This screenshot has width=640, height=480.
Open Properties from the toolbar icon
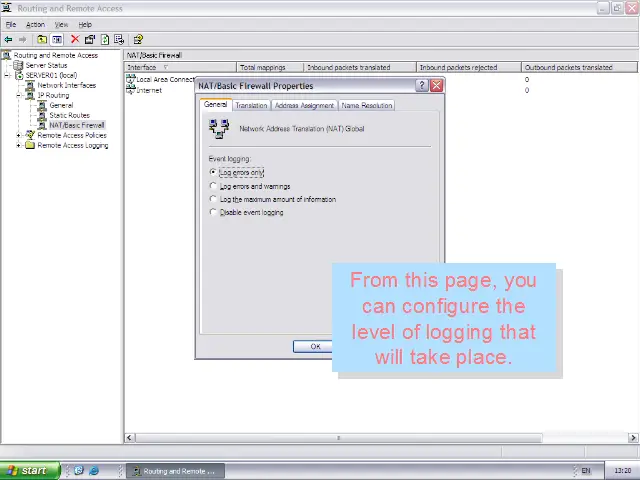click(x=90, y=40)
